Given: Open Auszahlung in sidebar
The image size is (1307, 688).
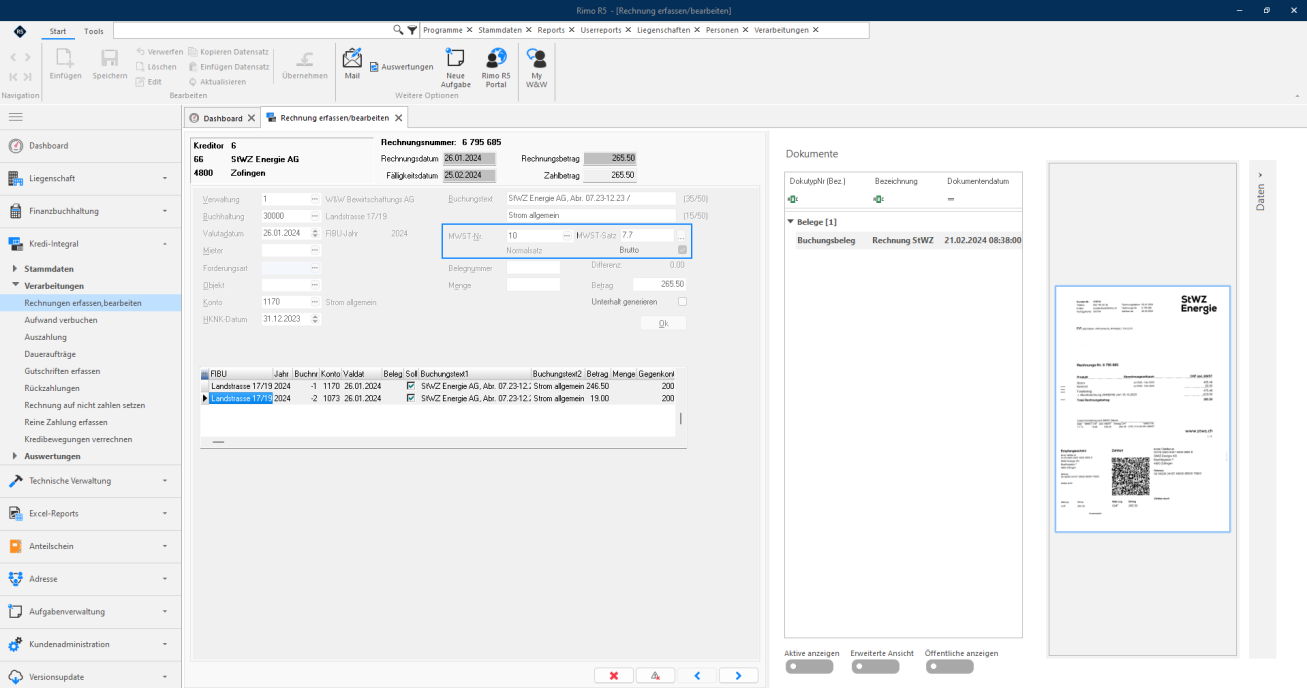Looking at the screenshot, I should 46,337.
